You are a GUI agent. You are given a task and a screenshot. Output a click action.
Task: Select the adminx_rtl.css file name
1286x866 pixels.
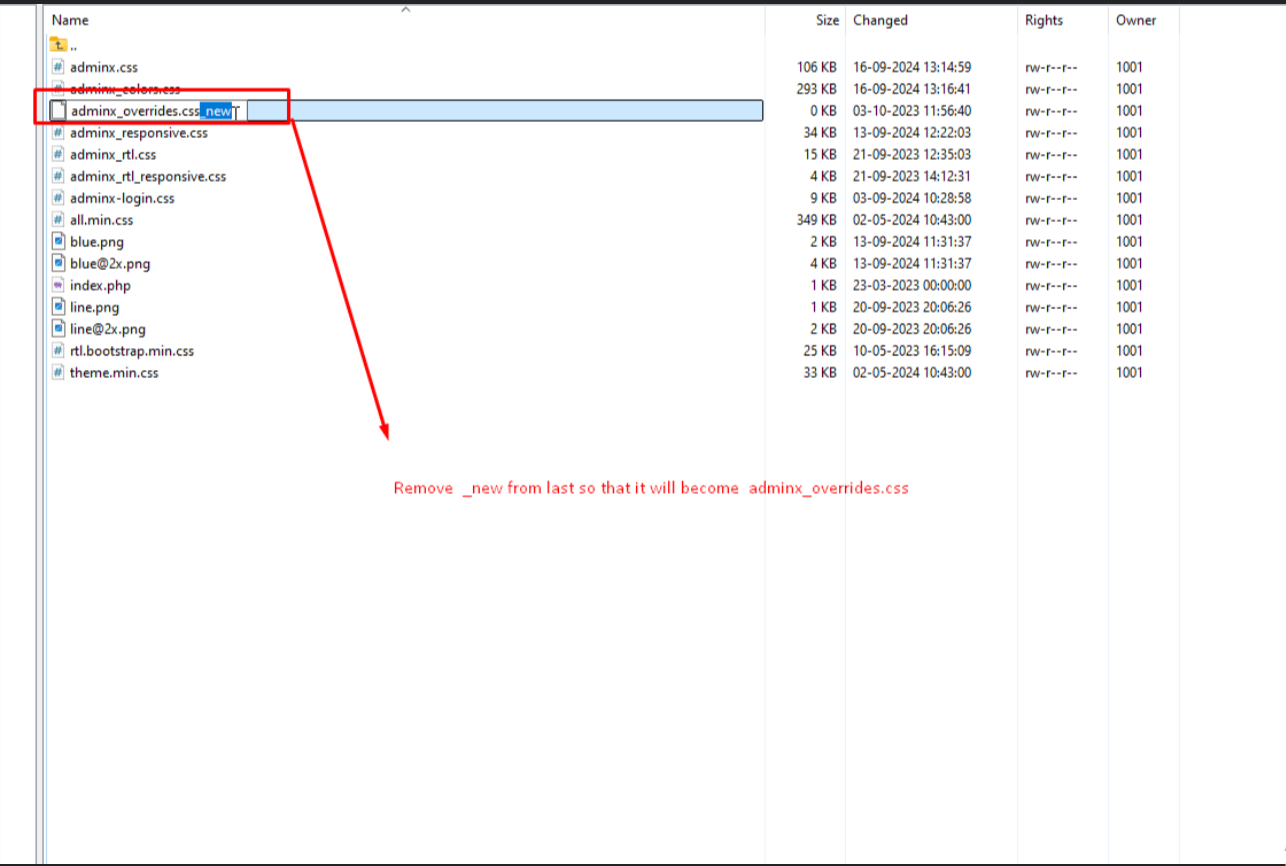pyautogui.click(x=113, y=155)
